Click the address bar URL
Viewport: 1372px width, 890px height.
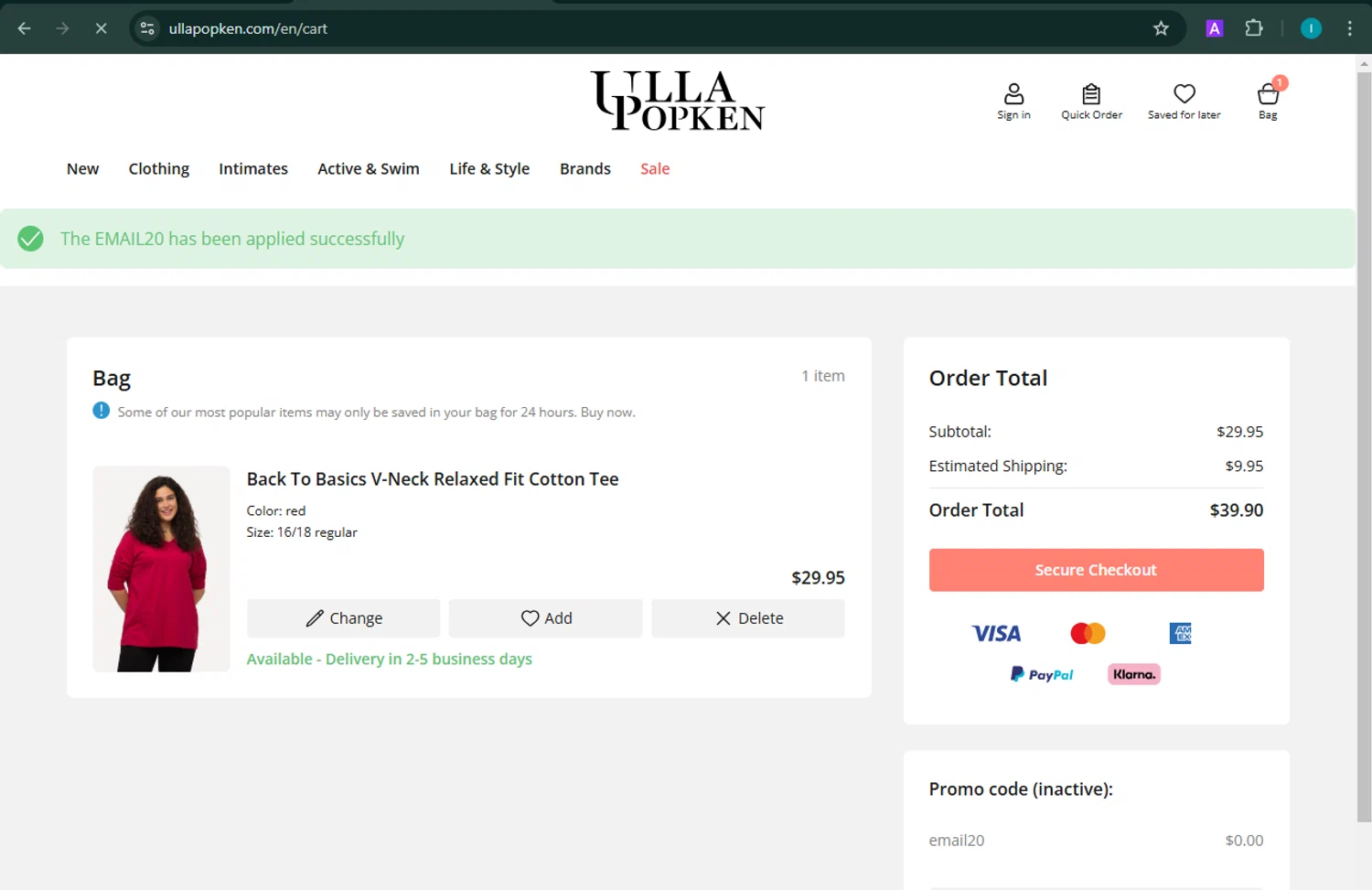[248, 28]
